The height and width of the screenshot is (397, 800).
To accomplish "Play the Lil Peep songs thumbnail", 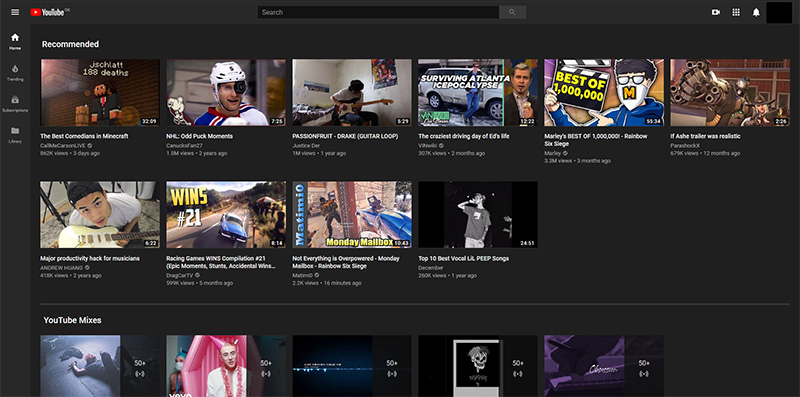I will tap(478, 215).
